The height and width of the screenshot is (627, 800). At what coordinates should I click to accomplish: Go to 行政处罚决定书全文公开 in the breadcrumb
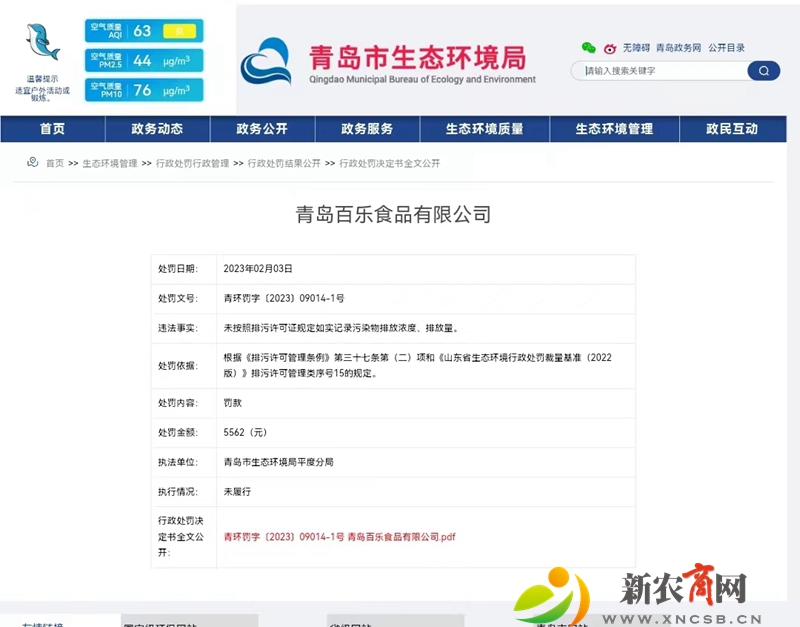coord(390,163)
